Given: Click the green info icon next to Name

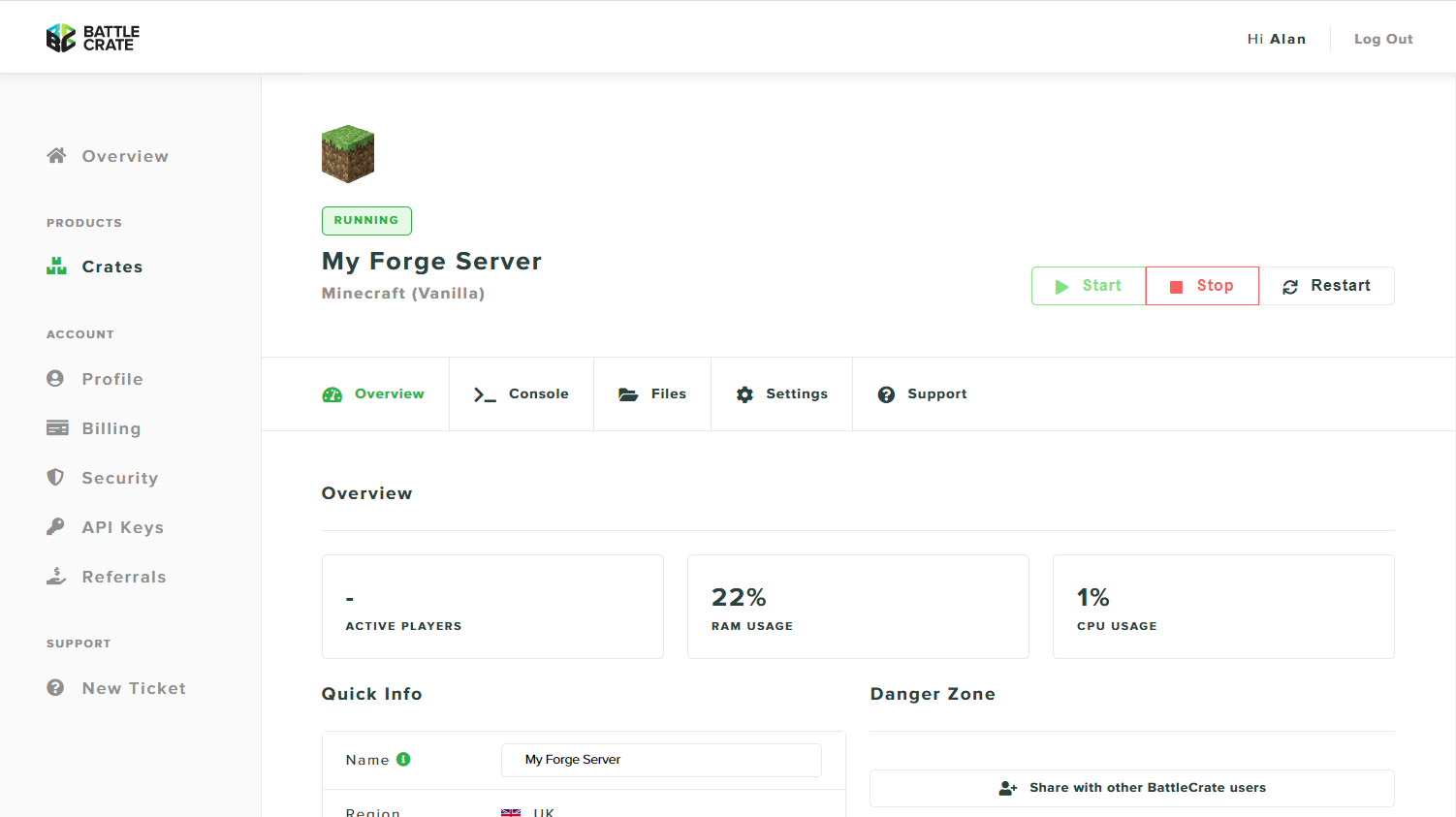Looking at the screenshot, I should [403, 759].
